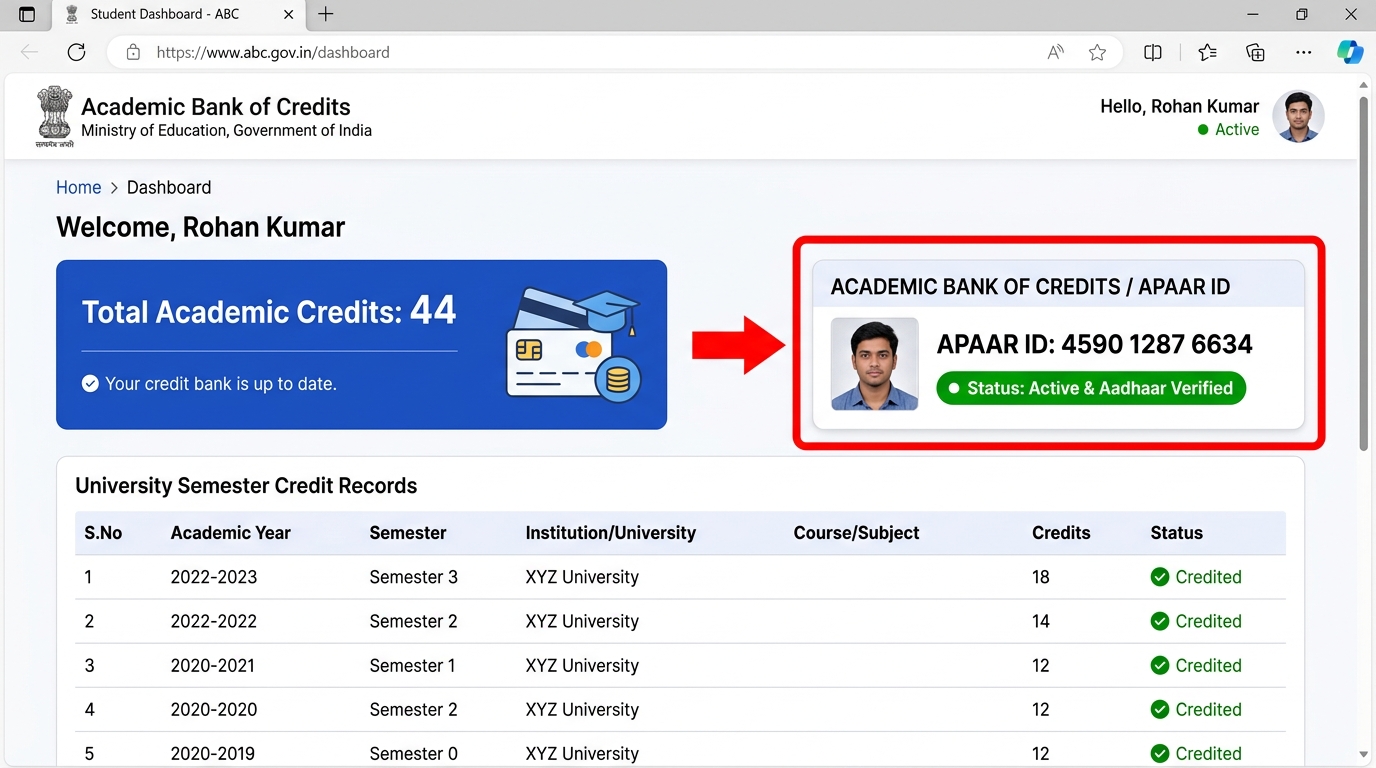Viewport: 1376px width, 768px height.
Task: Click the Government of India emblem logo
Action: coord(55,116)
